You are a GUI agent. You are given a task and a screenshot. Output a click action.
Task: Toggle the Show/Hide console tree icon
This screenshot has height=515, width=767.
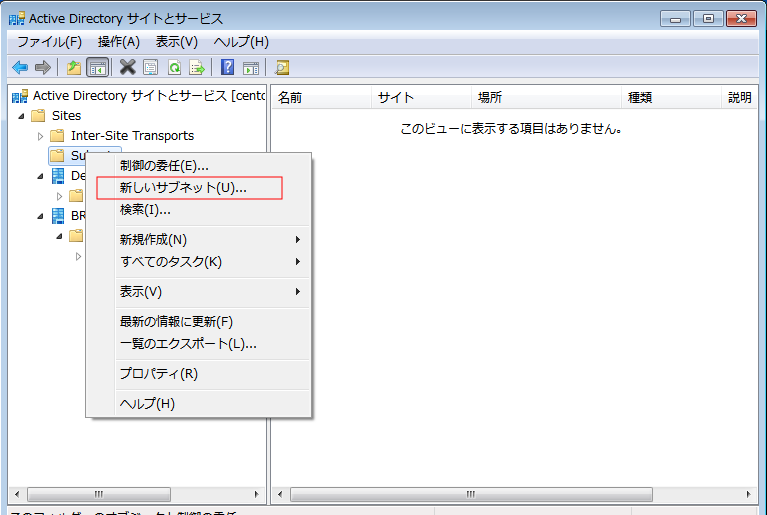click(97, 67)
